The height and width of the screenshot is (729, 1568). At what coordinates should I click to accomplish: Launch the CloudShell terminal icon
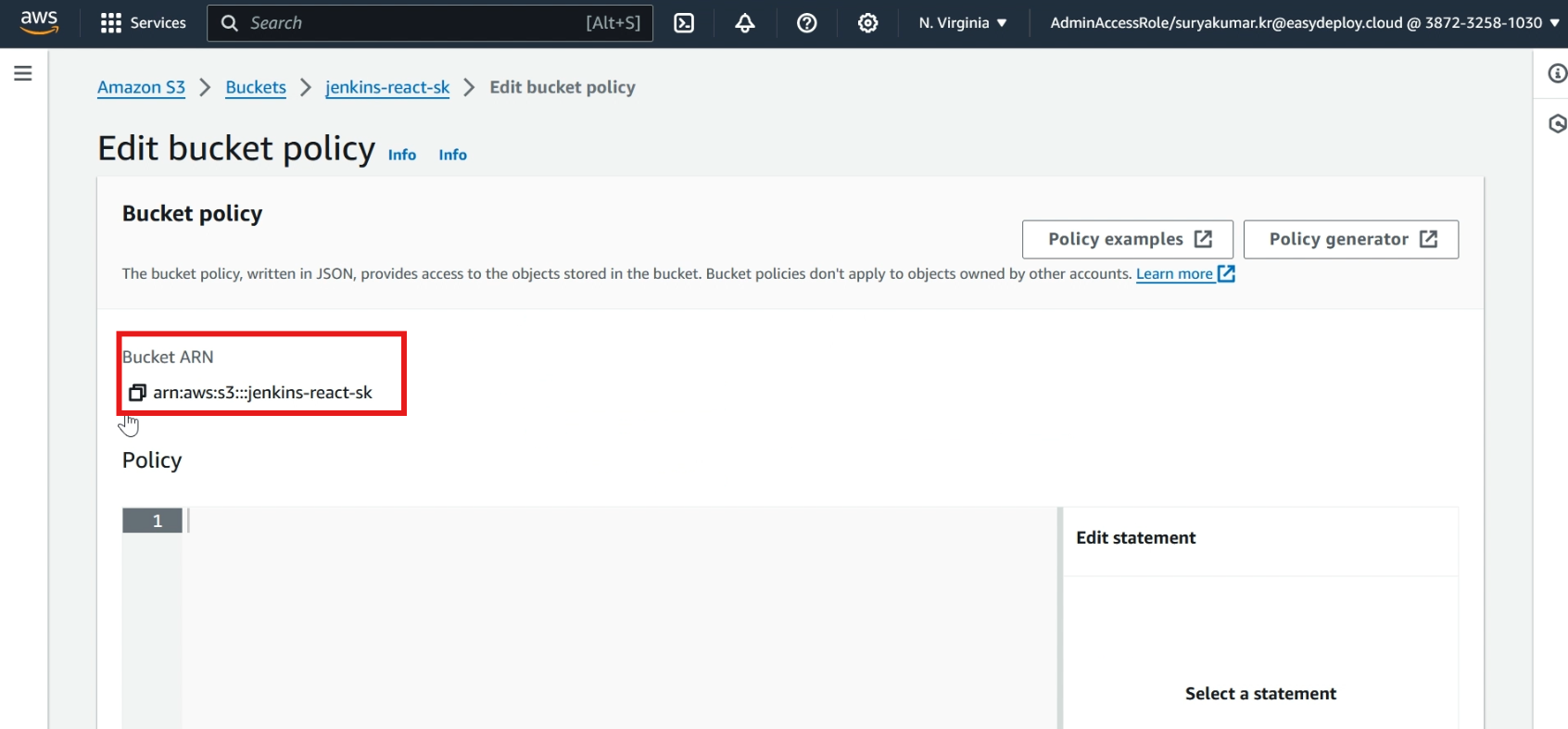click(684, 23)
